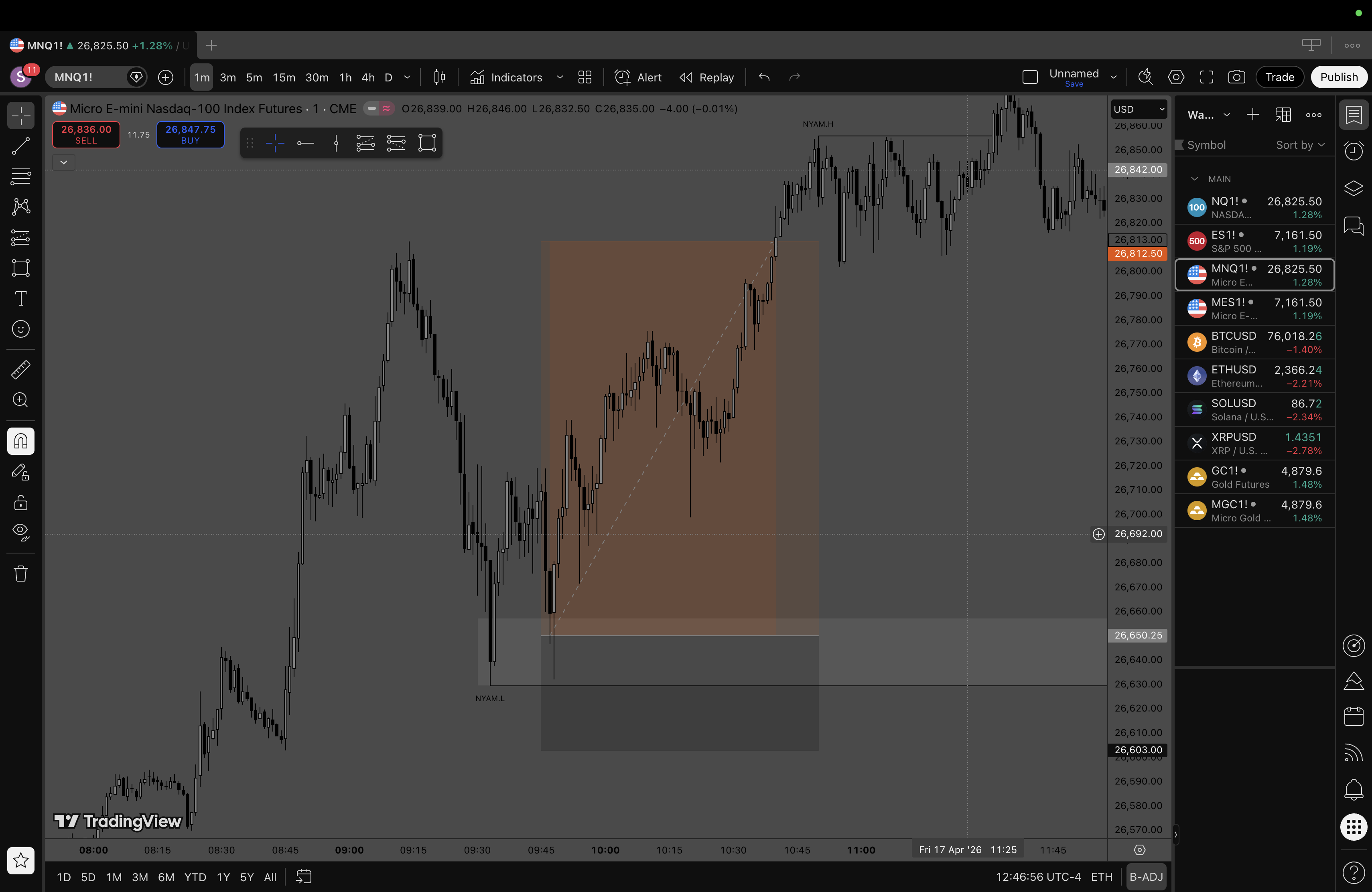Switch to the 5m timeframe
The height and width of the screenshot is (892, 1372).
(x=254, y=77)
